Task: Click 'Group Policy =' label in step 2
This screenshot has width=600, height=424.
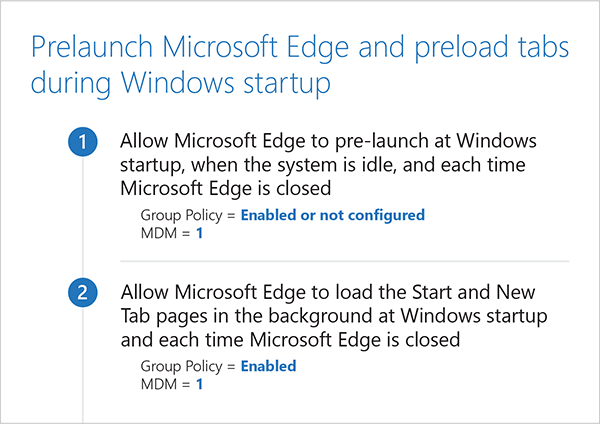Action: pyautogui.click(x=187, y=366)
